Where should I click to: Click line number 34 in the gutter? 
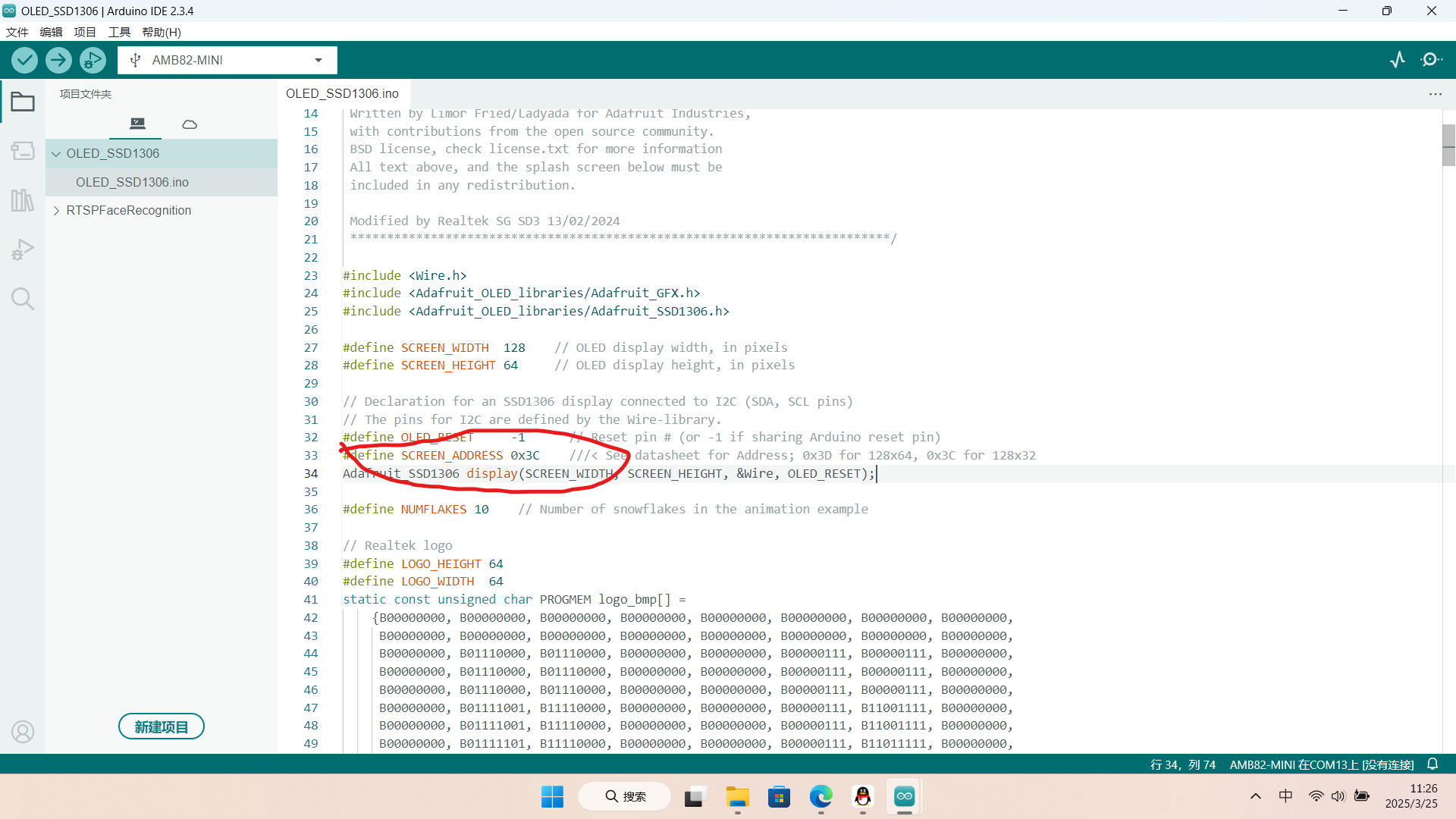click(311, 473)
